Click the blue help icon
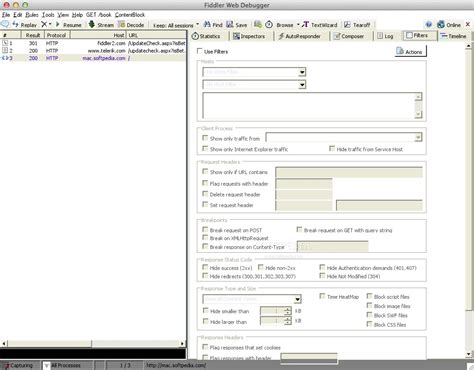 tap(429, 25)
